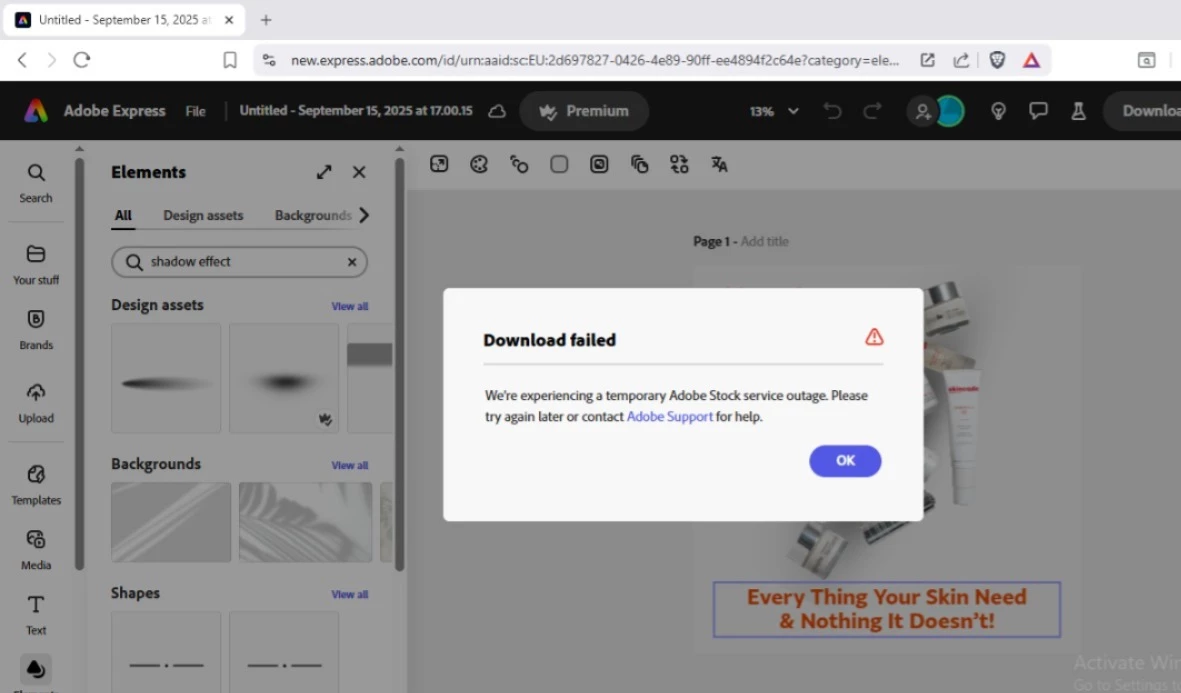The height and width of the screenshot is (693, 1181).
Task: Bookmark this page
Action: point(230,60)
